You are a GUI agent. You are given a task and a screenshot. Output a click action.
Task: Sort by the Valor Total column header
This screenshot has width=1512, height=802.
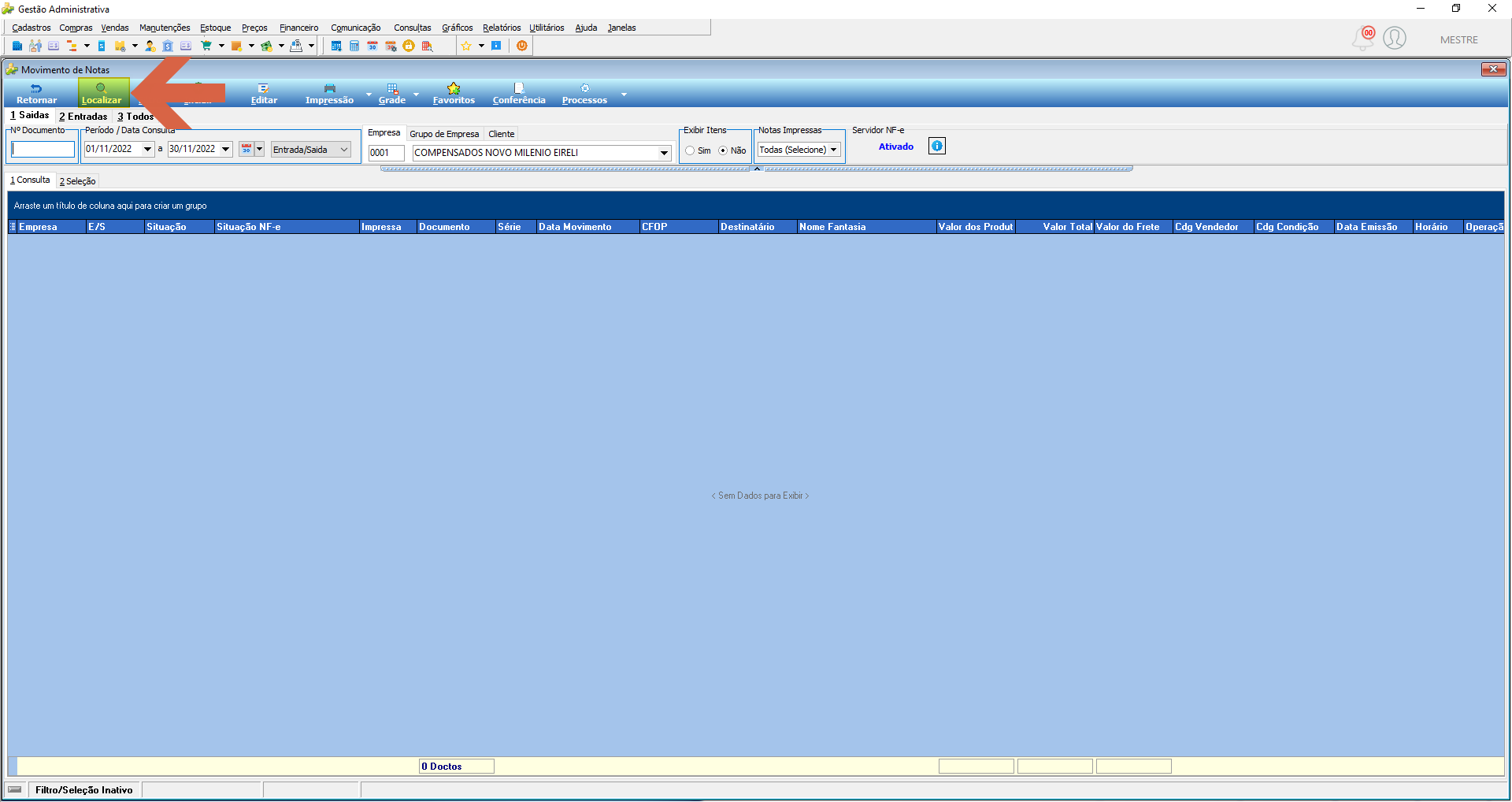[1054, 227]
